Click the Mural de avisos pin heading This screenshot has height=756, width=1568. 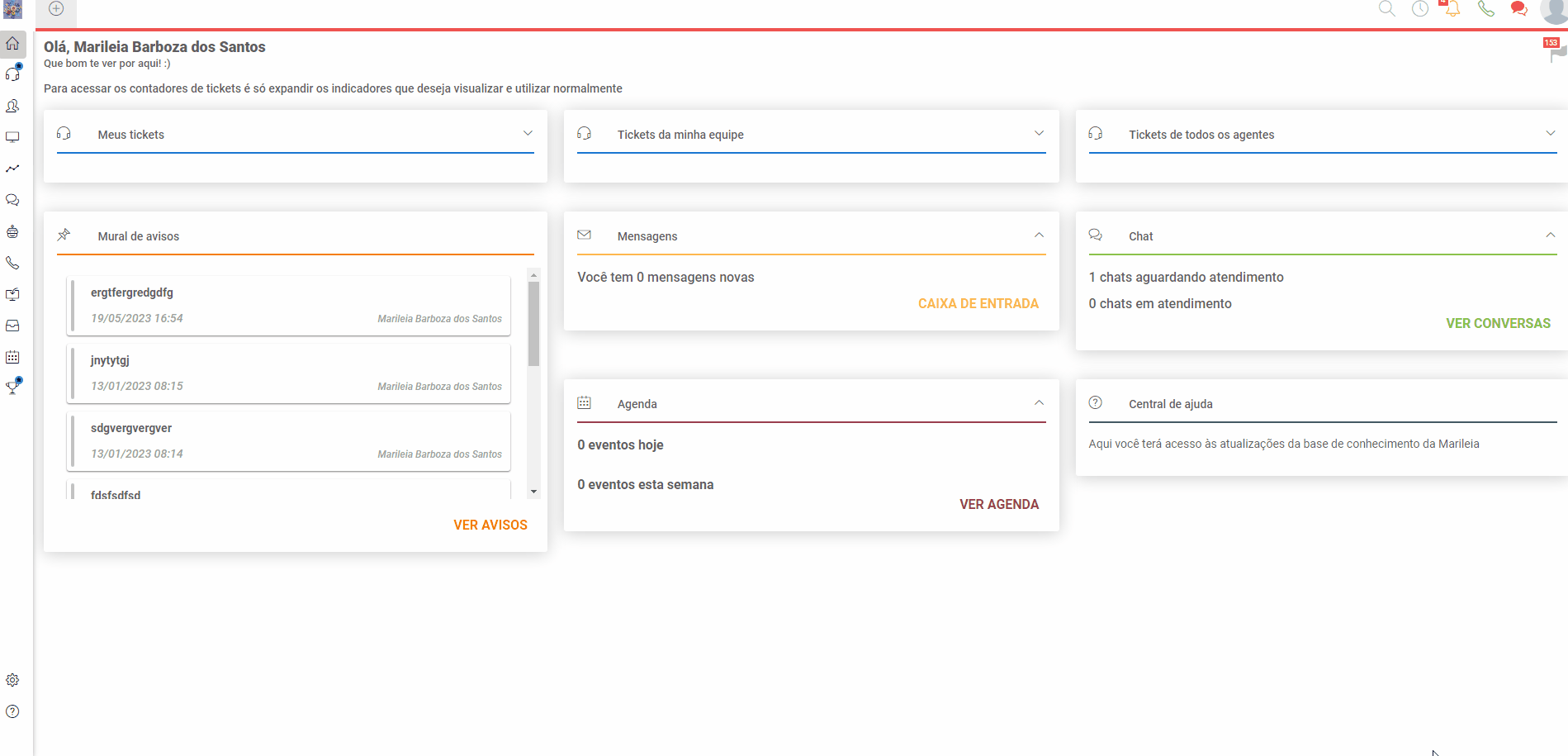[x=138, y=236]
